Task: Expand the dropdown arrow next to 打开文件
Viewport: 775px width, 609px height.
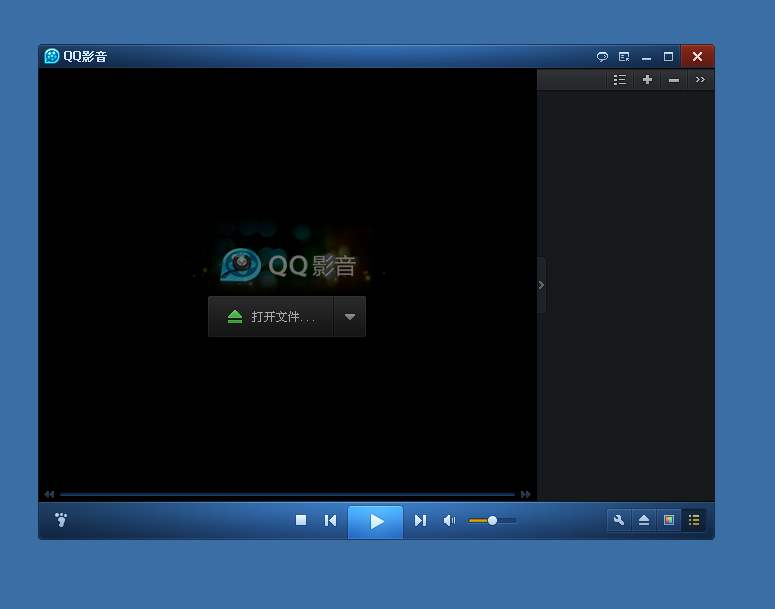Action: 349,317
